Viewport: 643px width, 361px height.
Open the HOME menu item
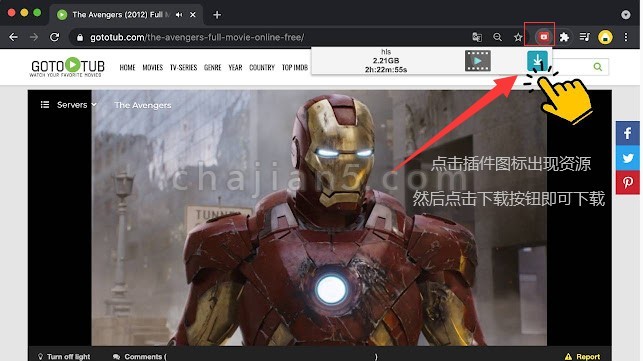[x=127, y=67]
